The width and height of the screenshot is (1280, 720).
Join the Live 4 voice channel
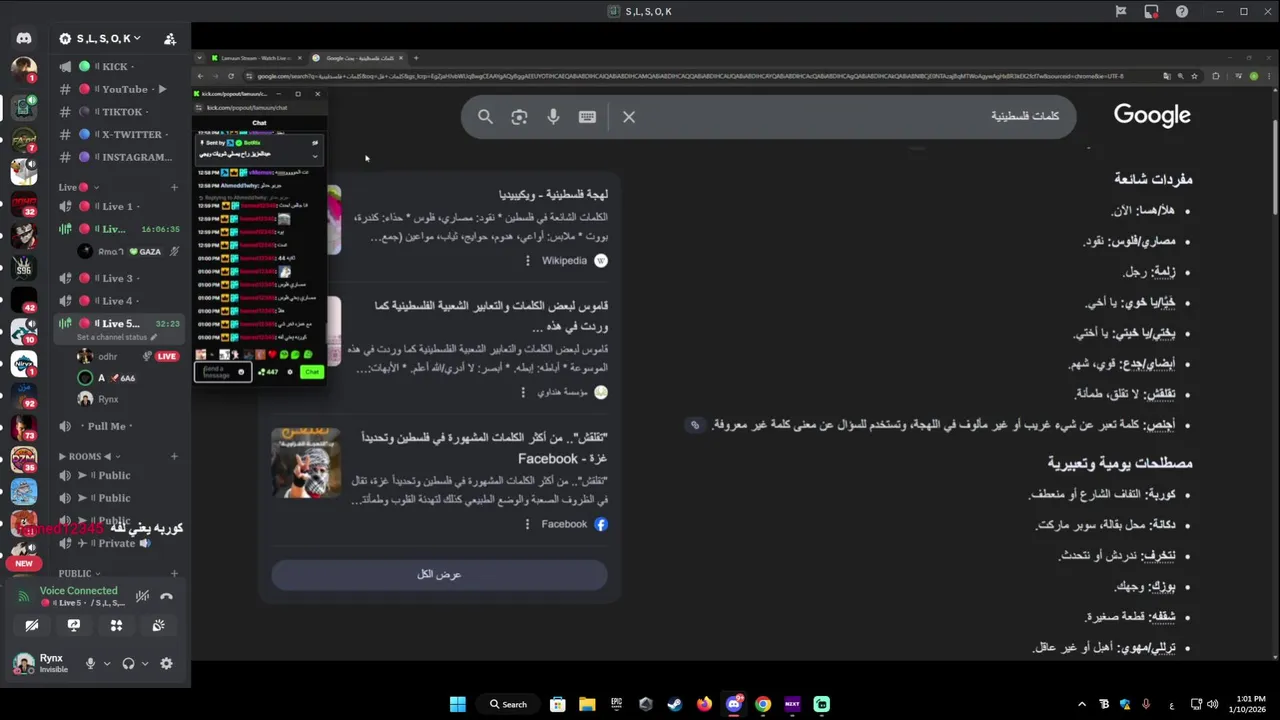[115, 301]
